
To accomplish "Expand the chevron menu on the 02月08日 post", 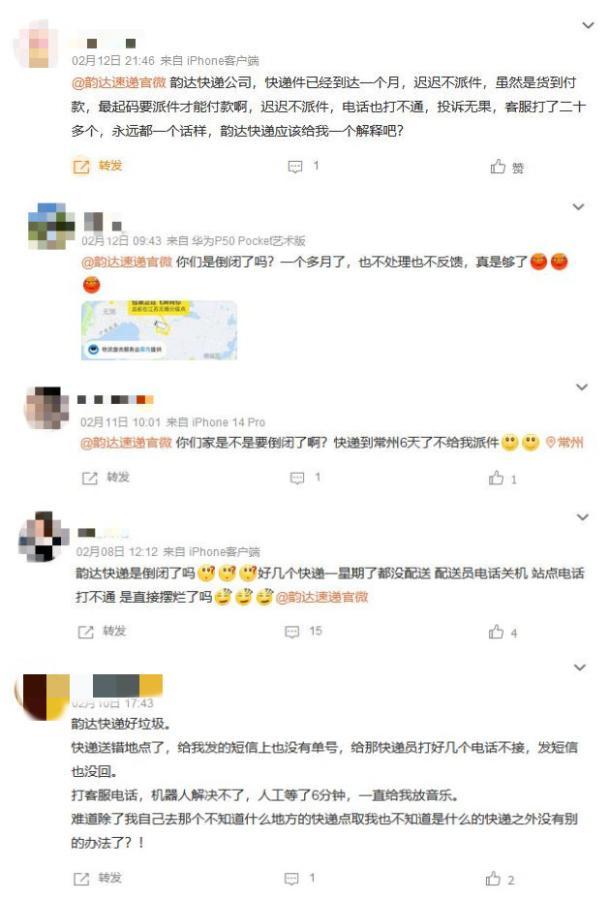I will 583,517.
